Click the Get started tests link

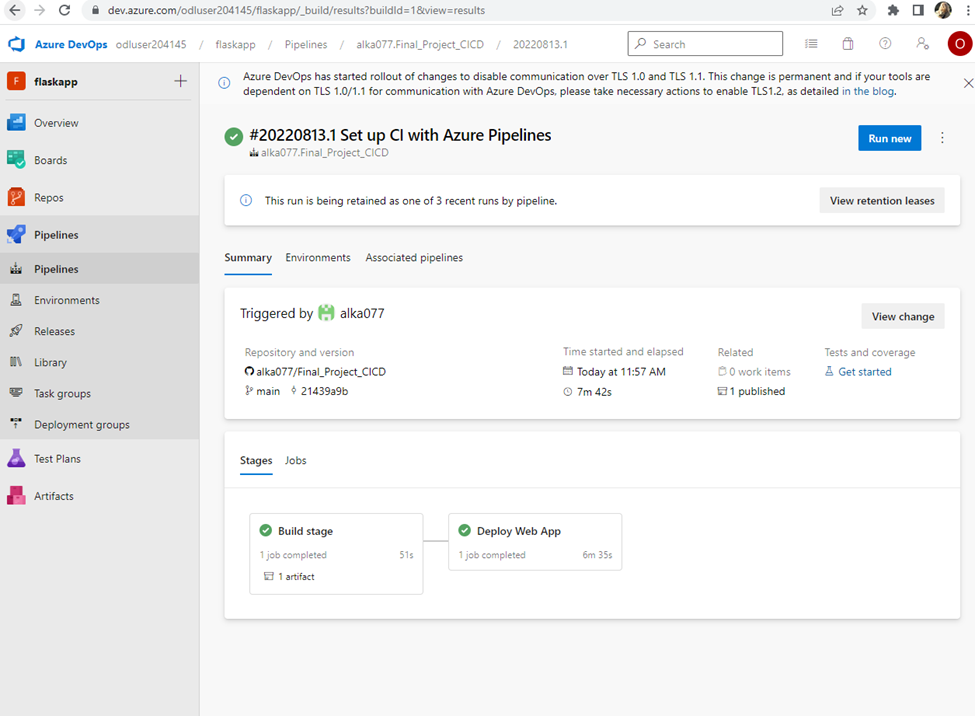pos(864,371)
